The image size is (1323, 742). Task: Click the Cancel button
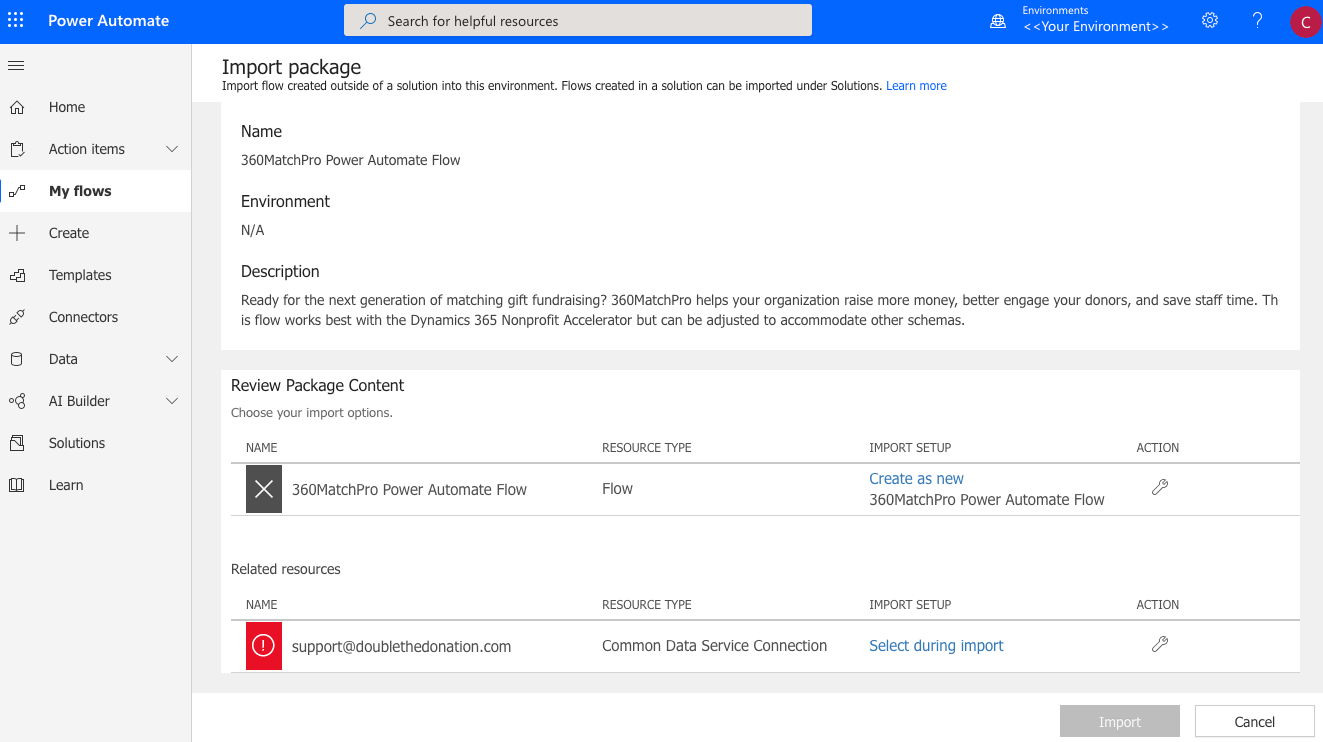(x=1254, y=722)
